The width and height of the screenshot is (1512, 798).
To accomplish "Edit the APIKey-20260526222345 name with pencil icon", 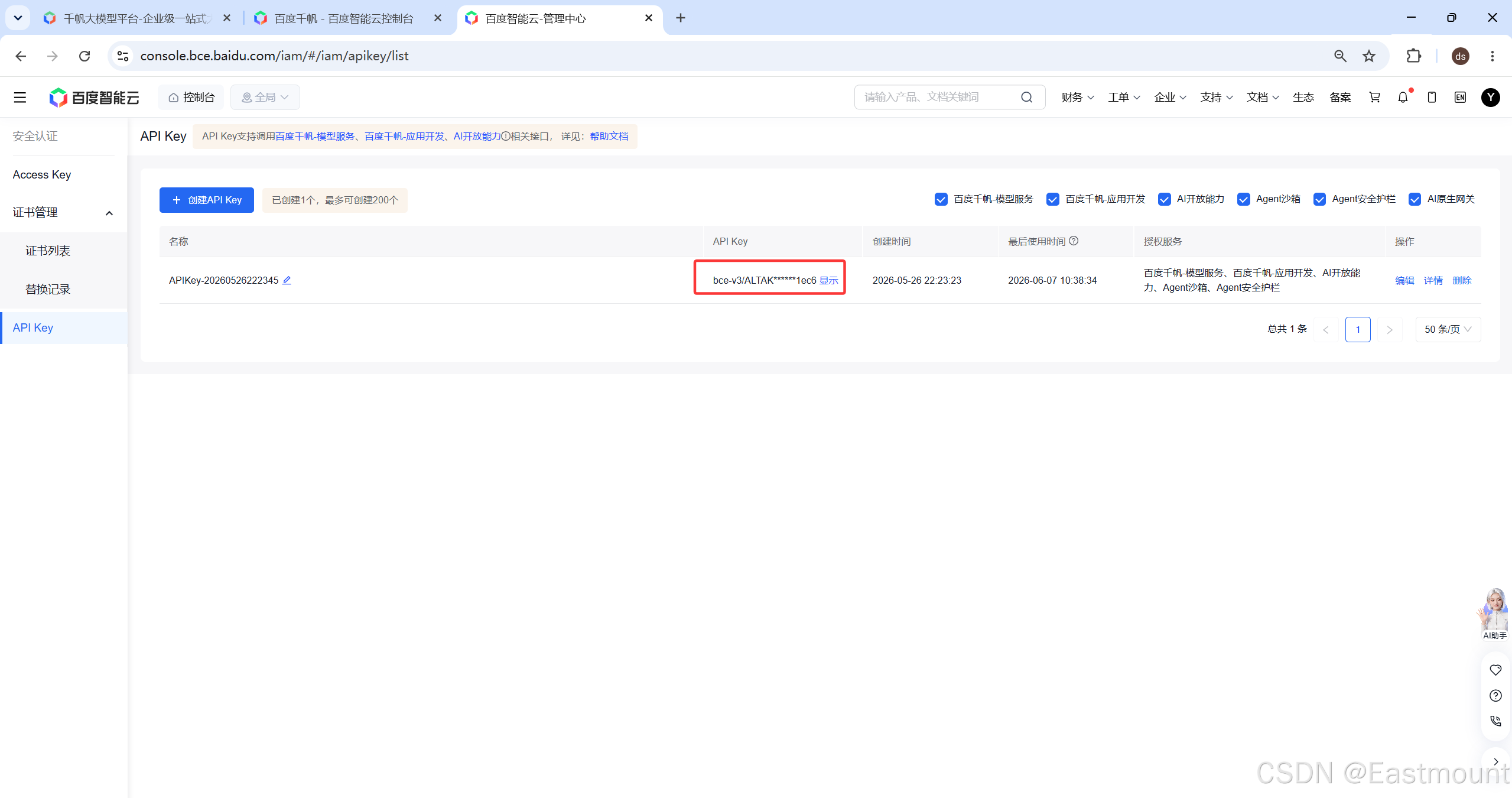I will pyautogui.click(x=287, y=280).
